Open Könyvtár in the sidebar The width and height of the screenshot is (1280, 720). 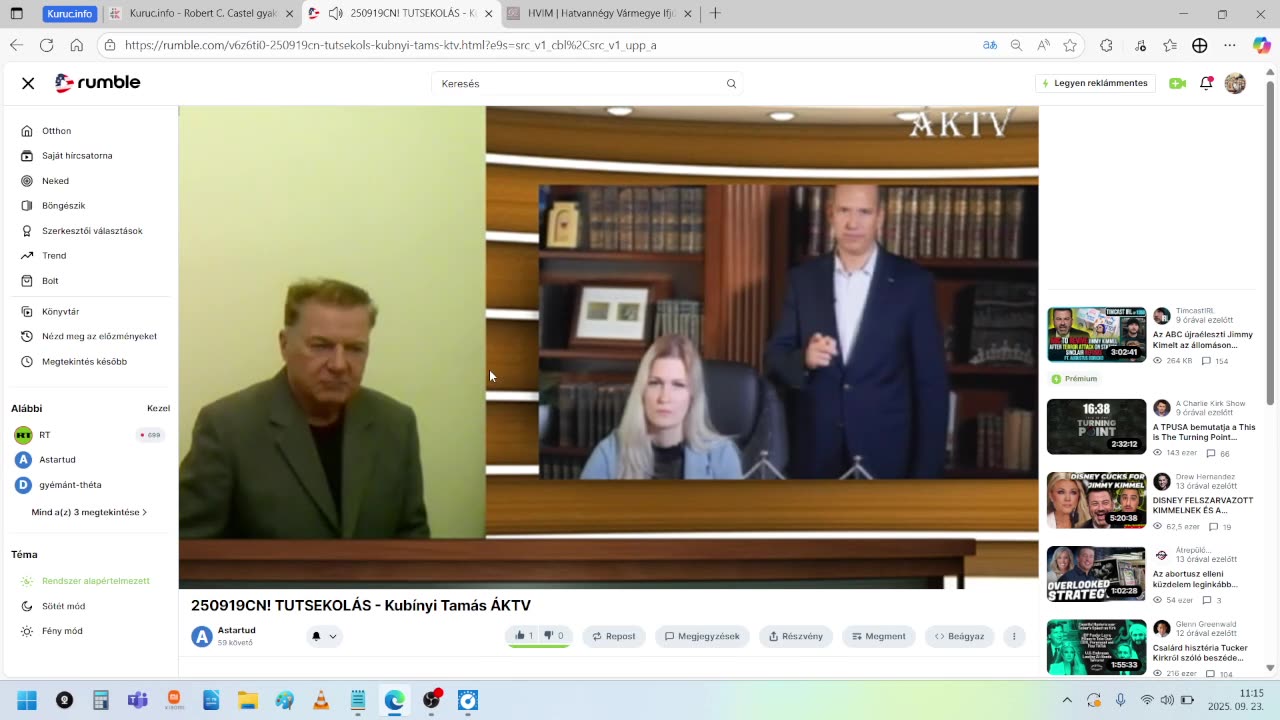click(60, 312)
